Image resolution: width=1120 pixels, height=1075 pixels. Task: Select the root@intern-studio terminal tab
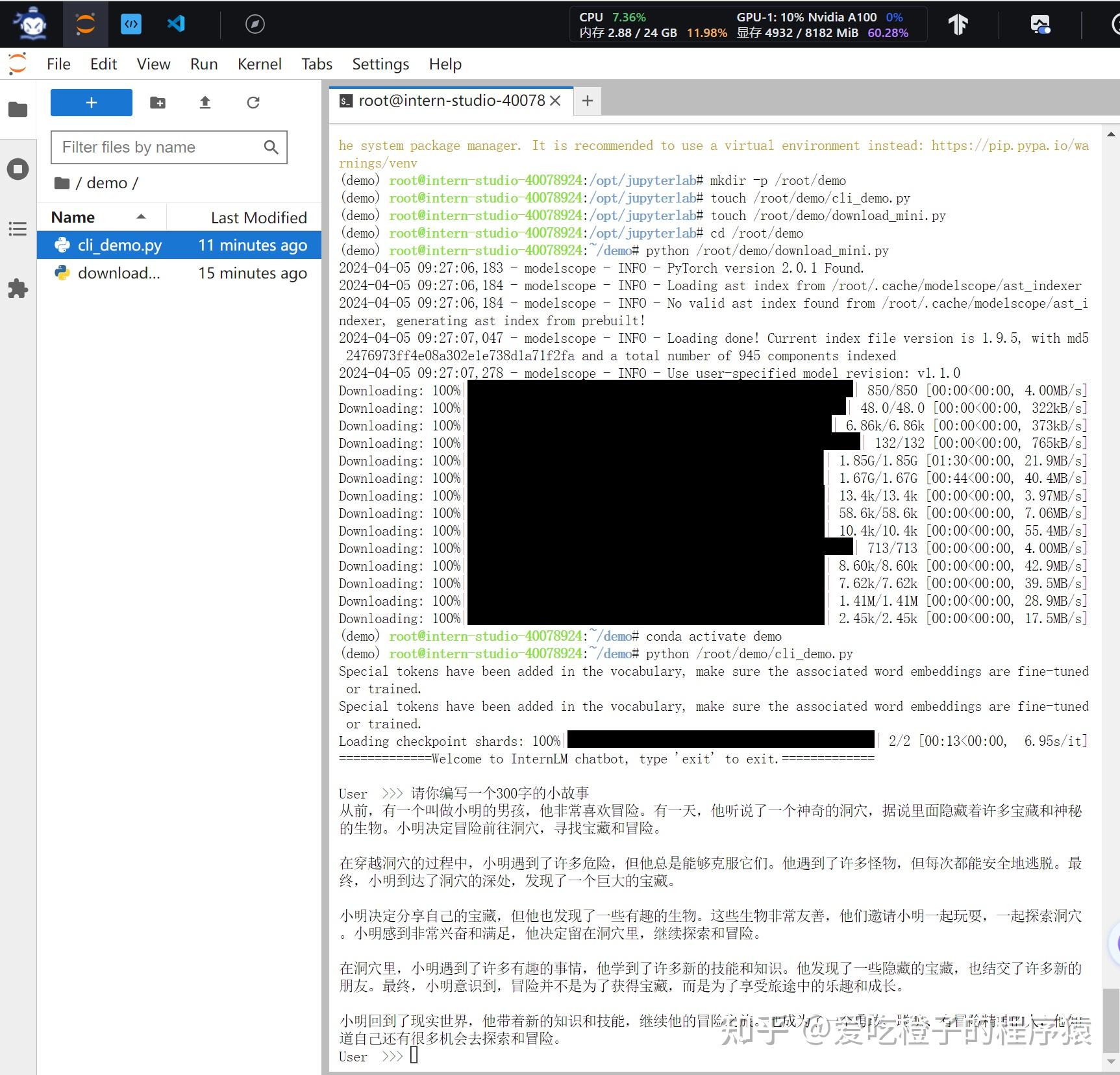(x=451, y=101)
